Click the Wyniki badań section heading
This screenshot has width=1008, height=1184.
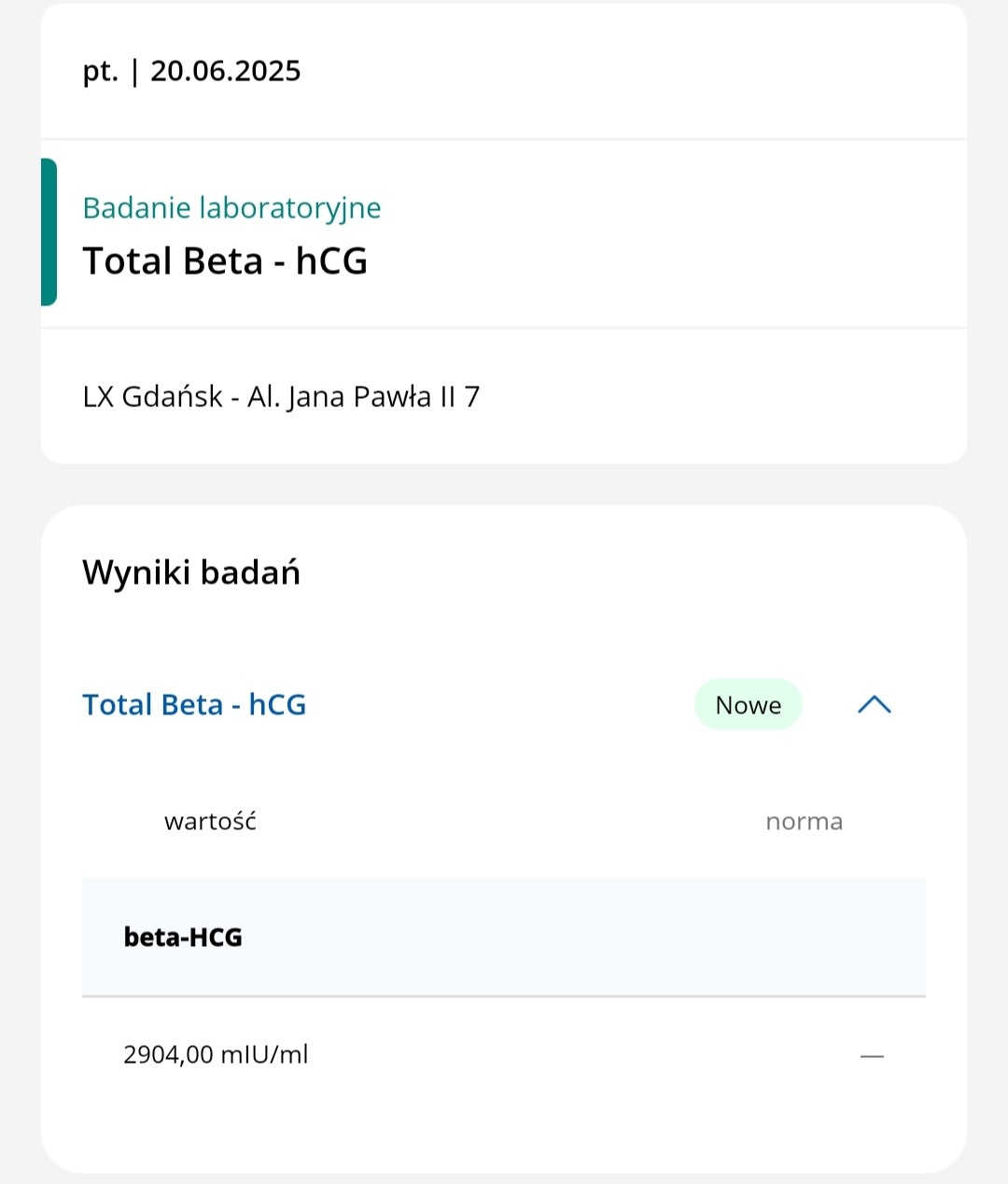tap(191, 572)
